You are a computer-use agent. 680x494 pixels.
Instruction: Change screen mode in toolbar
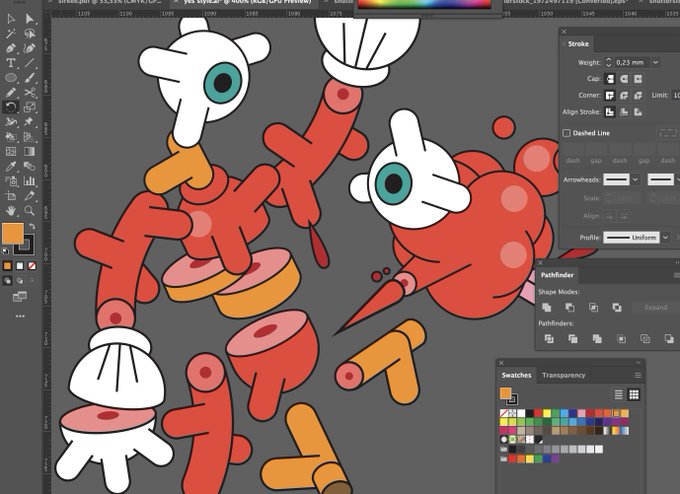click(x=20, y=297)
